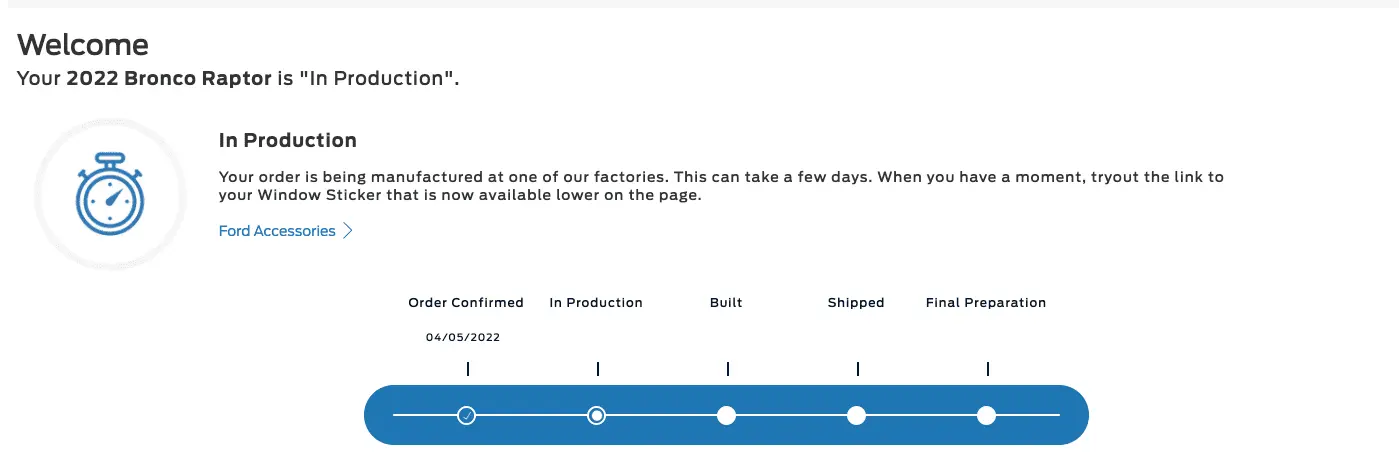Click the tick mark above Built dot
This screenshot has width=1399, height=469.
[x=728, y=369]
